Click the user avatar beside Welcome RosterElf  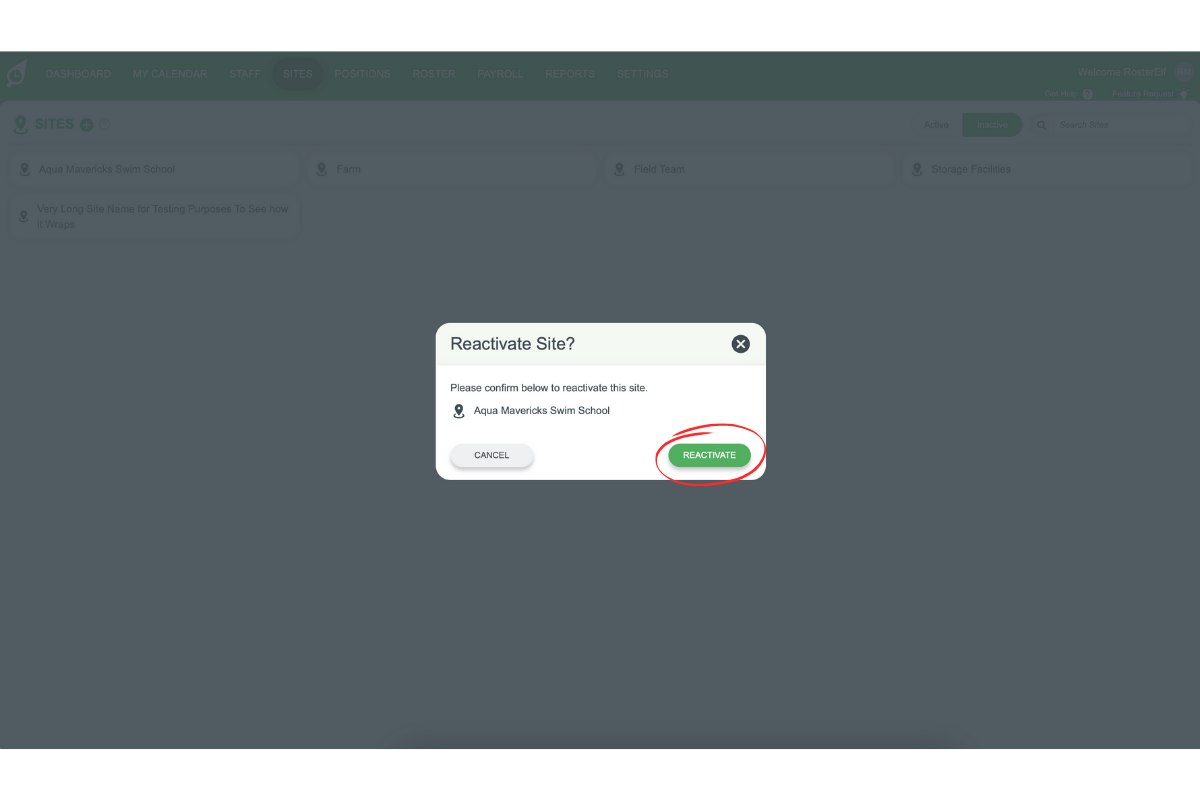click(1184, 71)
